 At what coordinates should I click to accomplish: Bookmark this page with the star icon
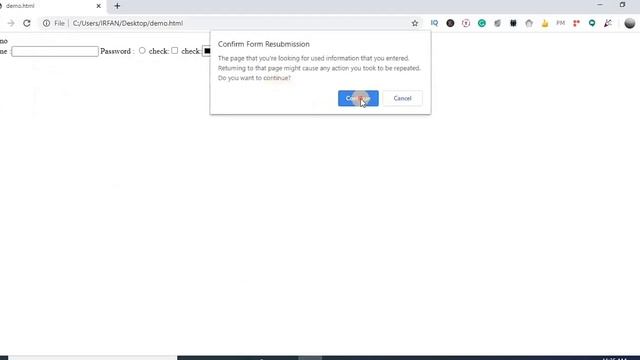click(415, 23)
